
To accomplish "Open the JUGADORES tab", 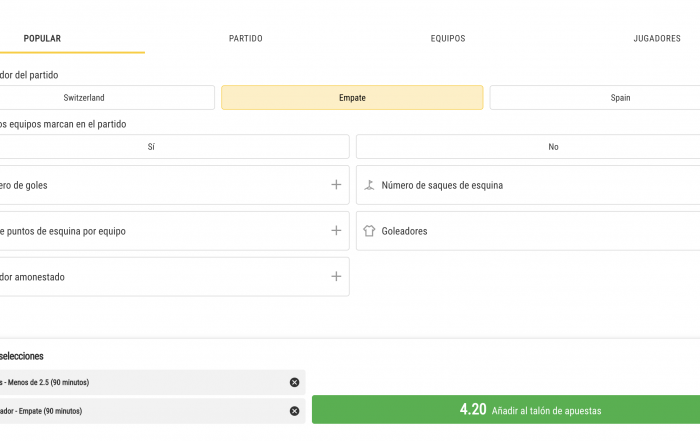I will 657,38.
